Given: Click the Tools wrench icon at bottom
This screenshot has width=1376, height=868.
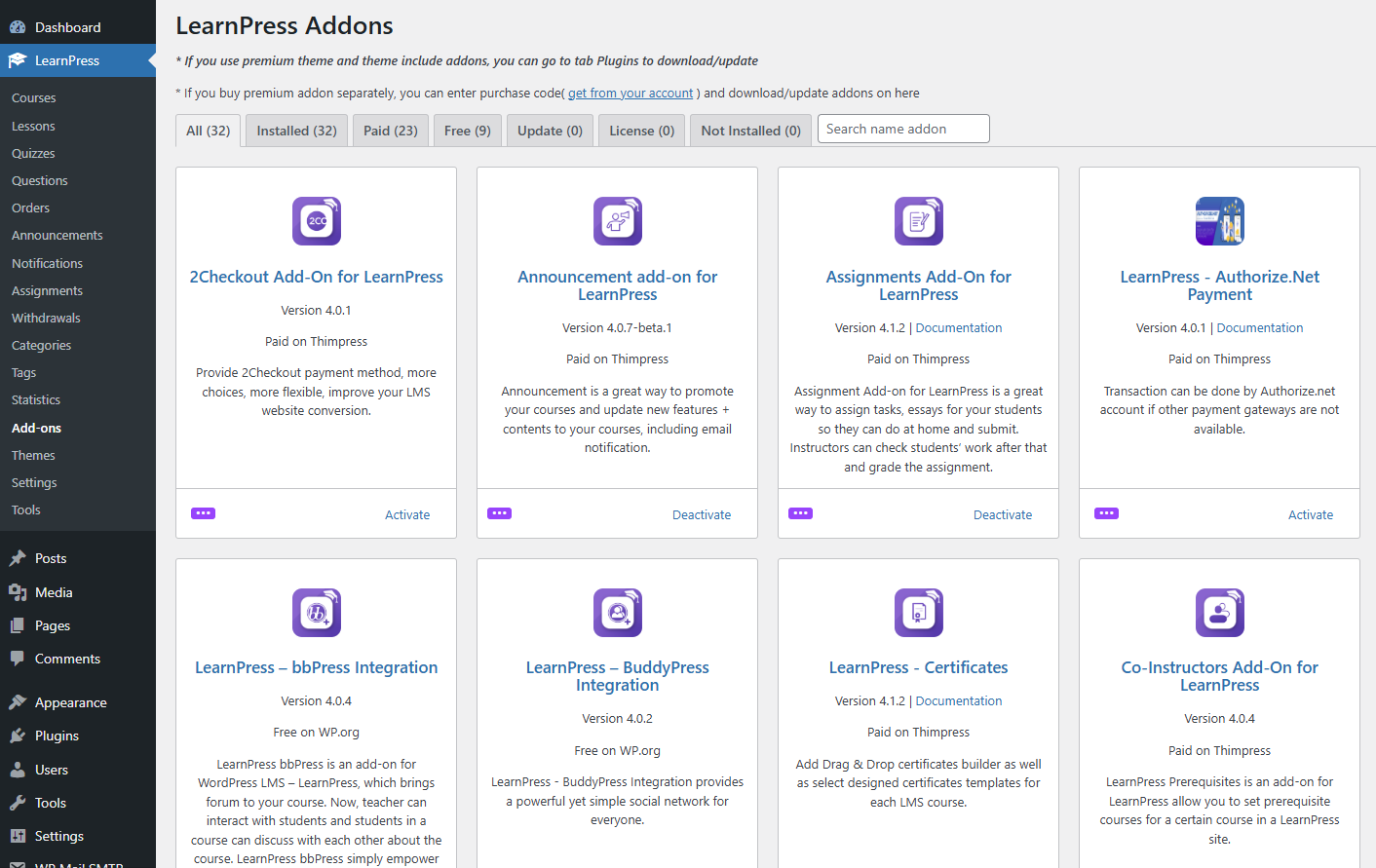Looking at the screenshot, I should click(18, 803).
